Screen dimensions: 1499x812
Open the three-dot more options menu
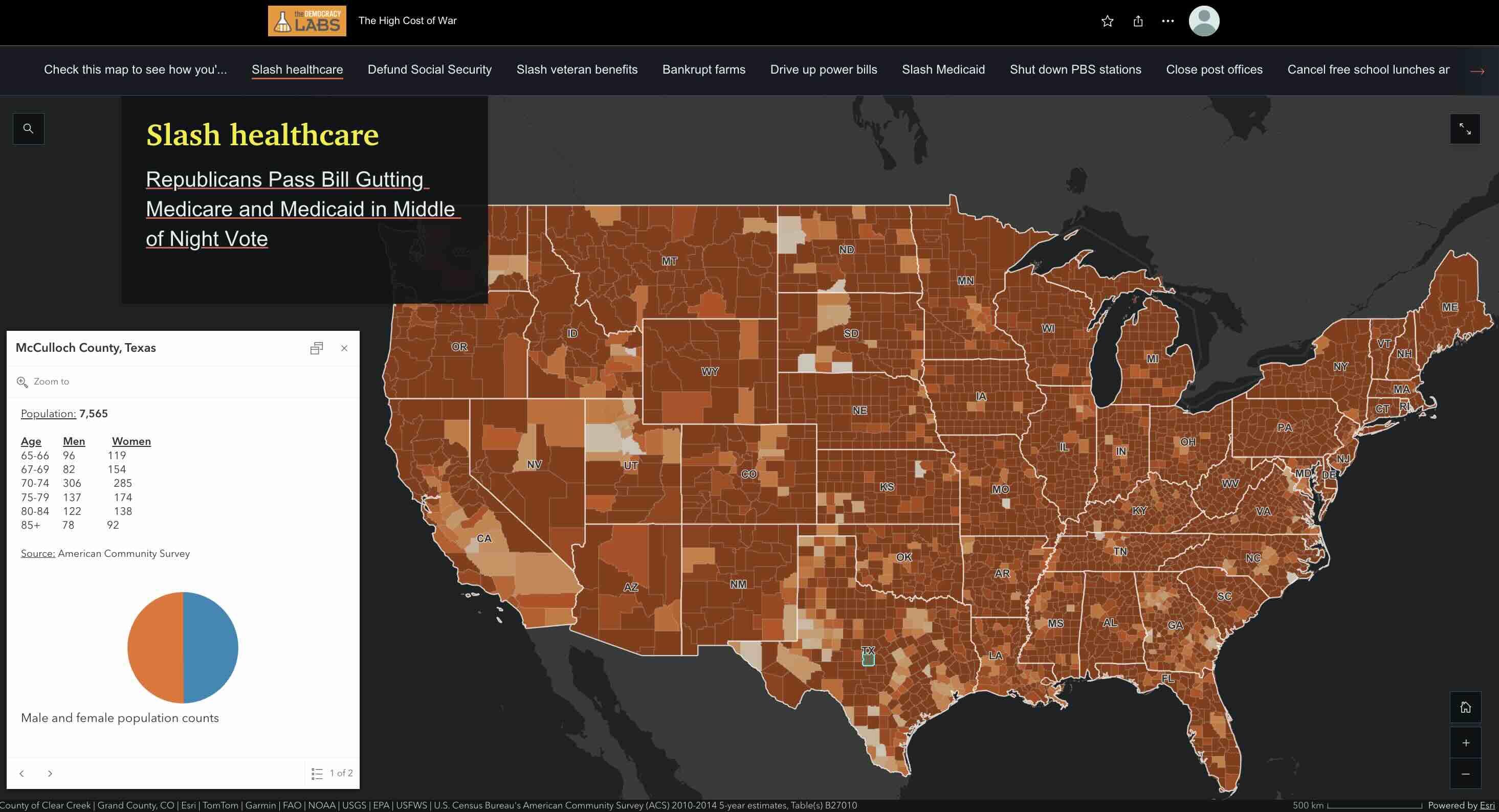click(x=1167, y=21)
